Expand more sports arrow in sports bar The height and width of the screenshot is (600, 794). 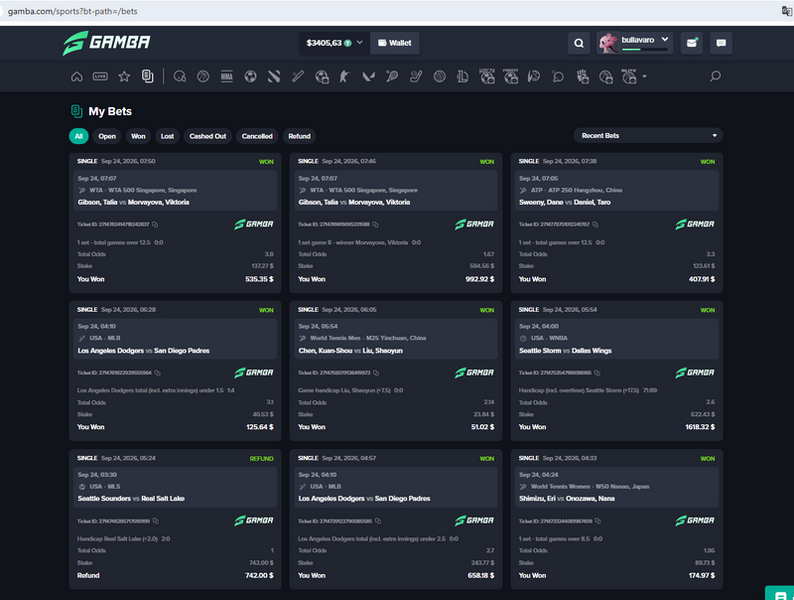tap(644, 76)
